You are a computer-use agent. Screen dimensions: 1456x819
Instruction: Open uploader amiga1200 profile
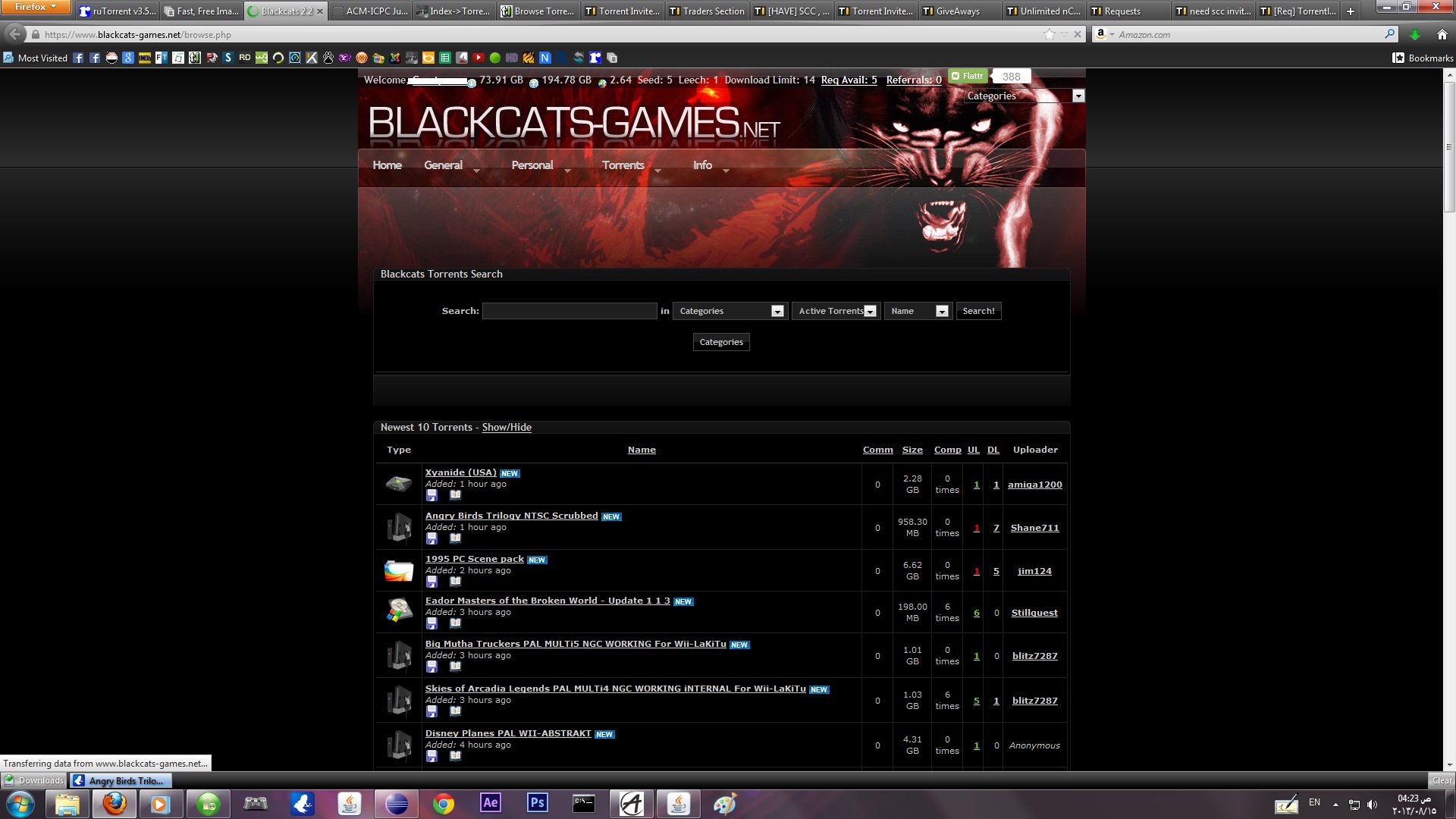pos(1034,485)
